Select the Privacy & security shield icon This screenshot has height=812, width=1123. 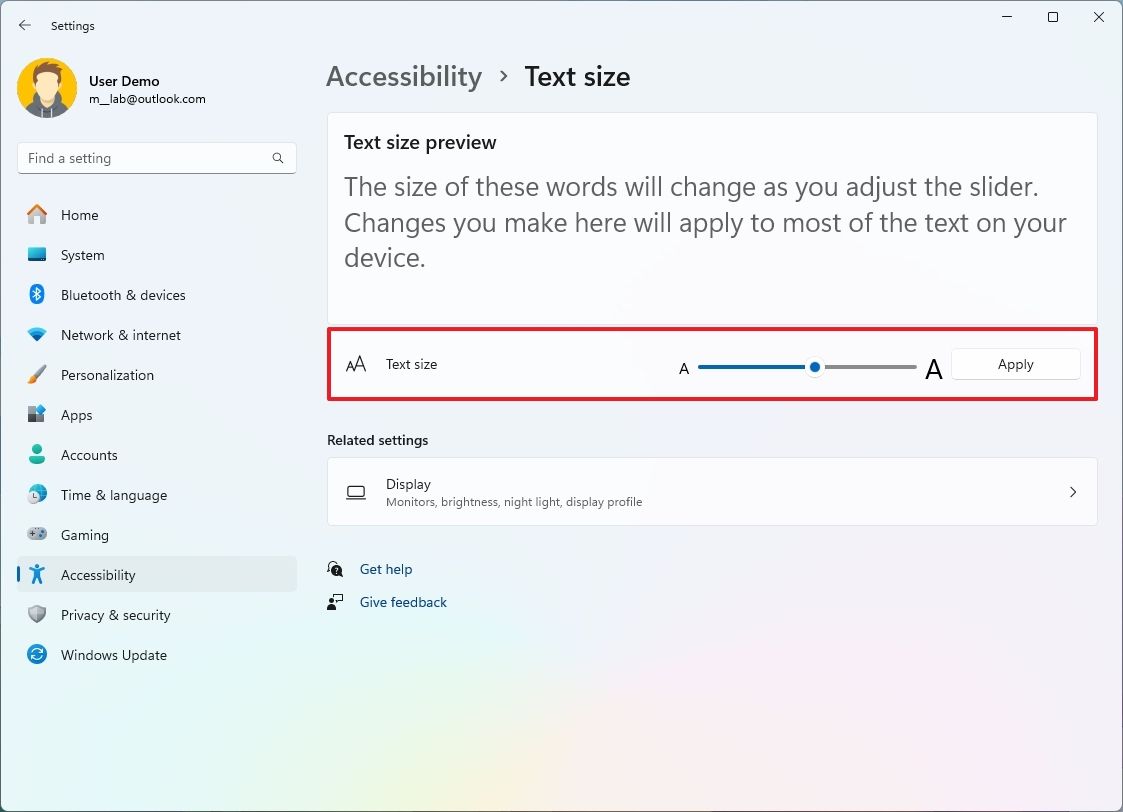click(x=37, y=615)
